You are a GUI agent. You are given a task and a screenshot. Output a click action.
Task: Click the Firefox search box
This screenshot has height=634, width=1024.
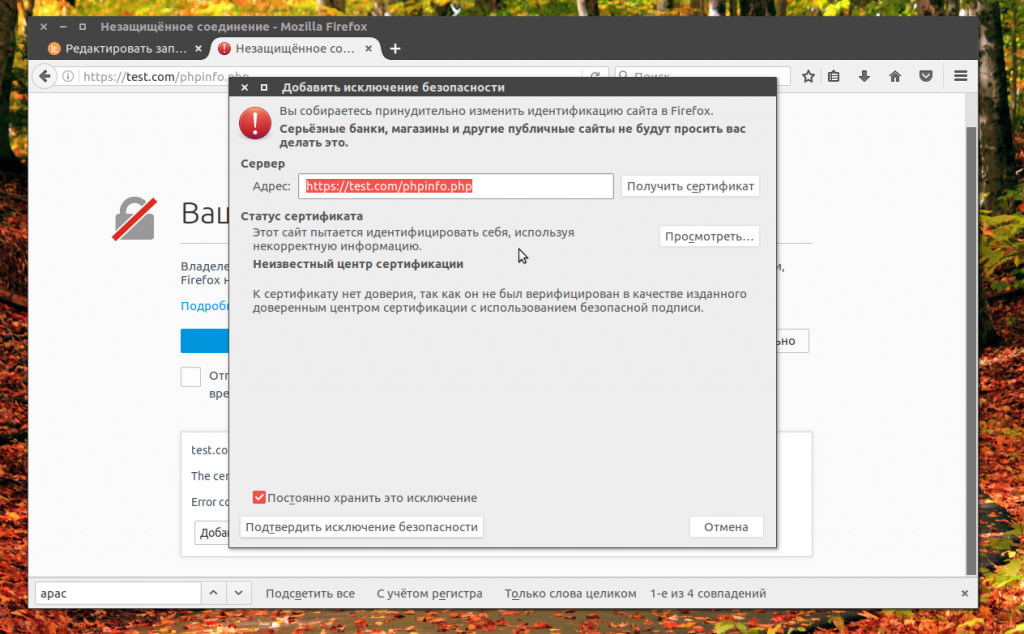[703, 76]
